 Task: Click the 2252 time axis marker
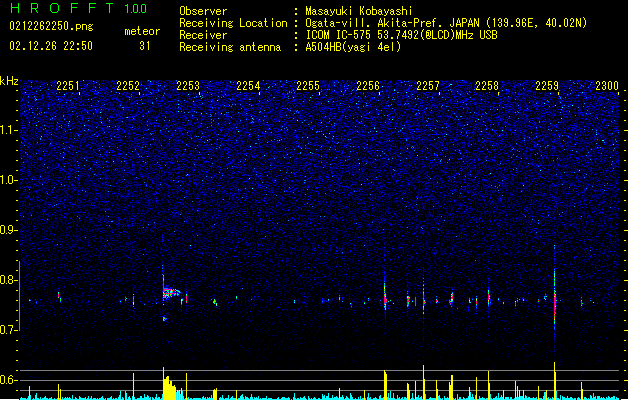click(x=128, y=86)
